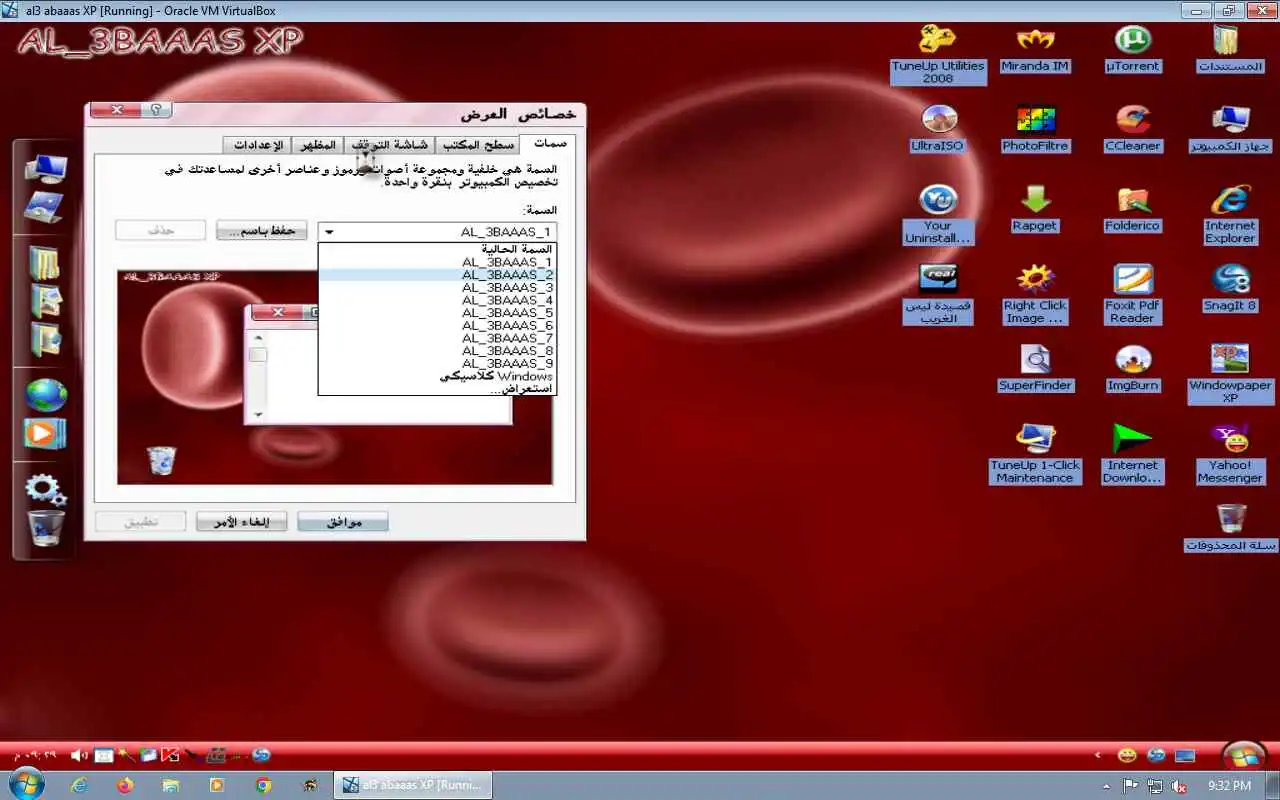Viewport: 1280px width, 800px height.
Task: Open CCleaner desktop shortcut
Action: coord(1133,128)
